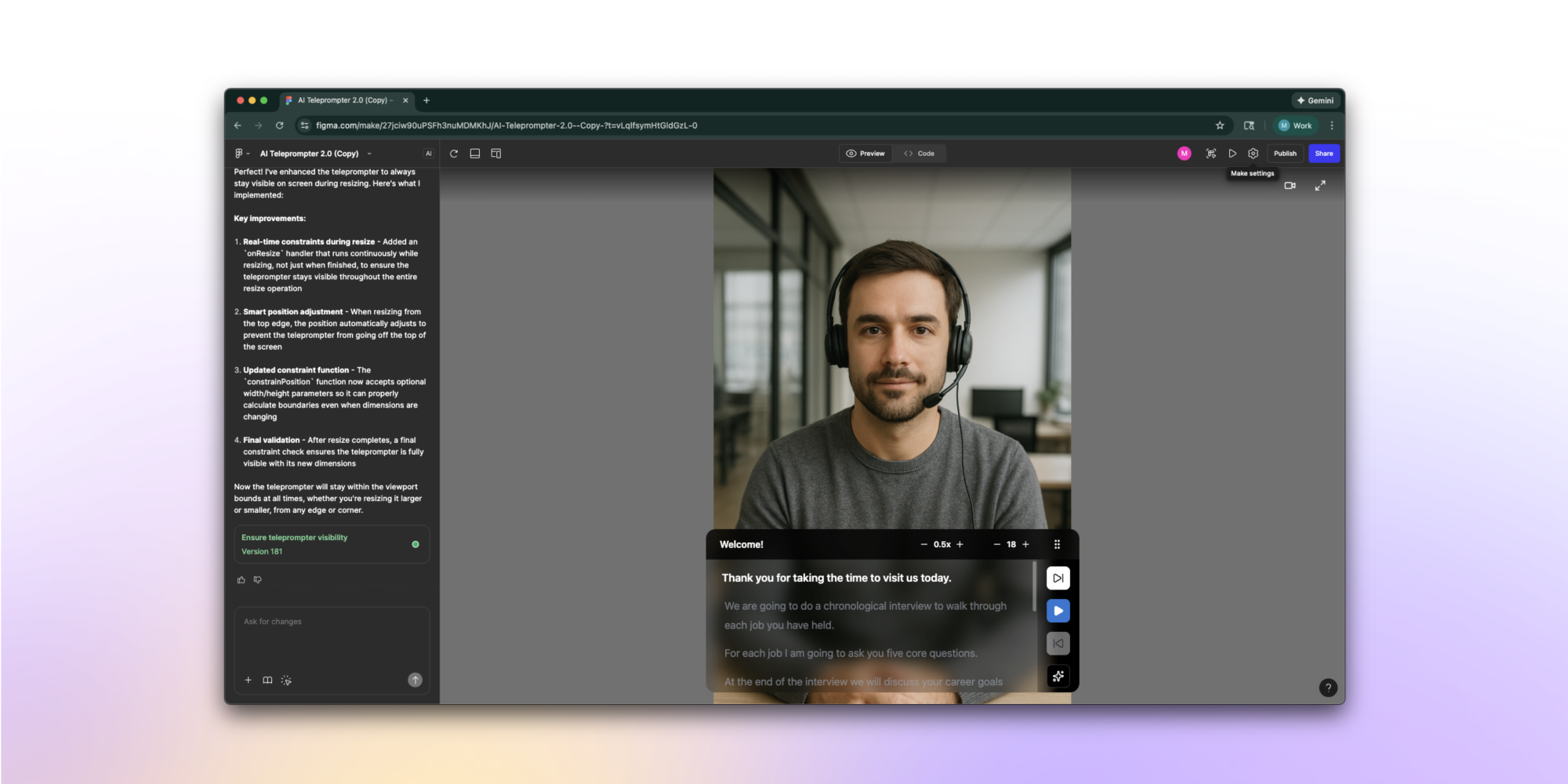Expand the preview using the fullscreen arrows icon

[x=1321, y=186]
